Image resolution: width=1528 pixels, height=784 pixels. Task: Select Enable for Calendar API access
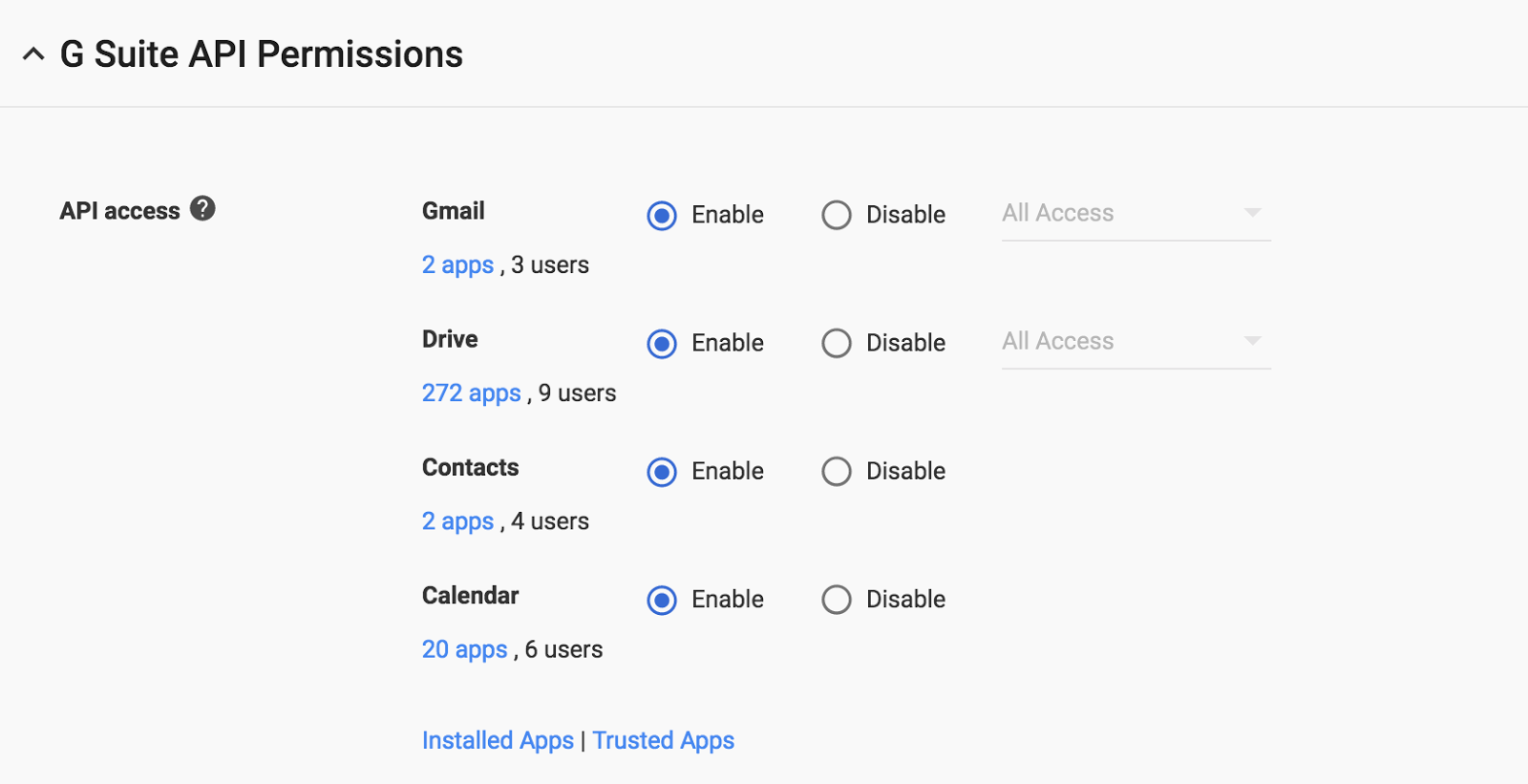662,599
